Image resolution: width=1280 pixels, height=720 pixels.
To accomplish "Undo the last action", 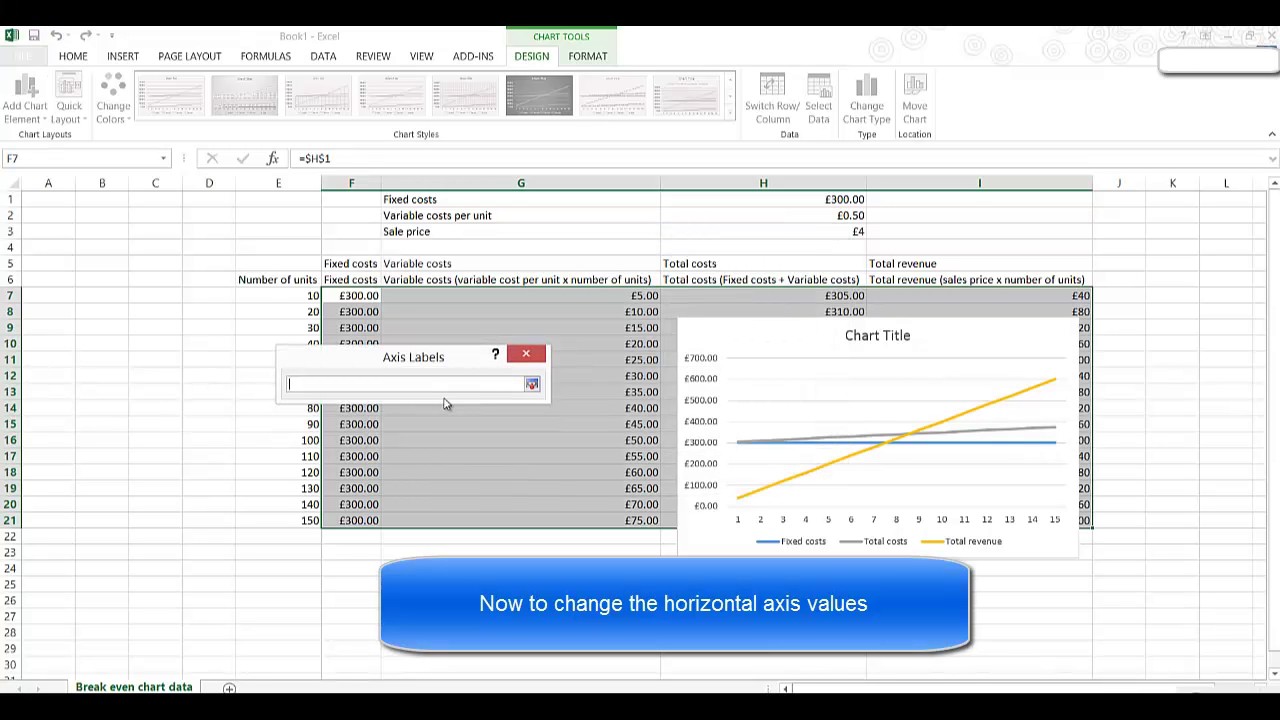I will click(57, 36).
